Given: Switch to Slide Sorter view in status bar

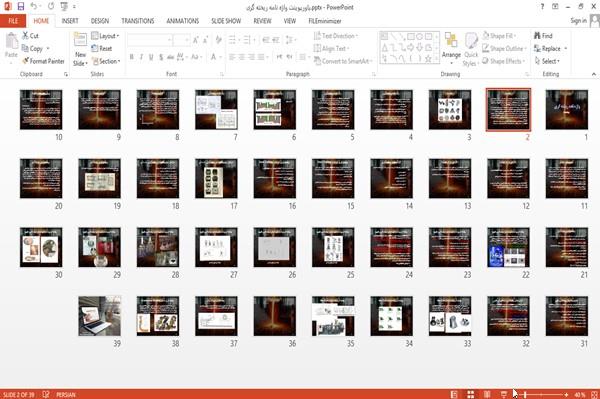Looking at the screenshot, I should [x=471, y=394].
